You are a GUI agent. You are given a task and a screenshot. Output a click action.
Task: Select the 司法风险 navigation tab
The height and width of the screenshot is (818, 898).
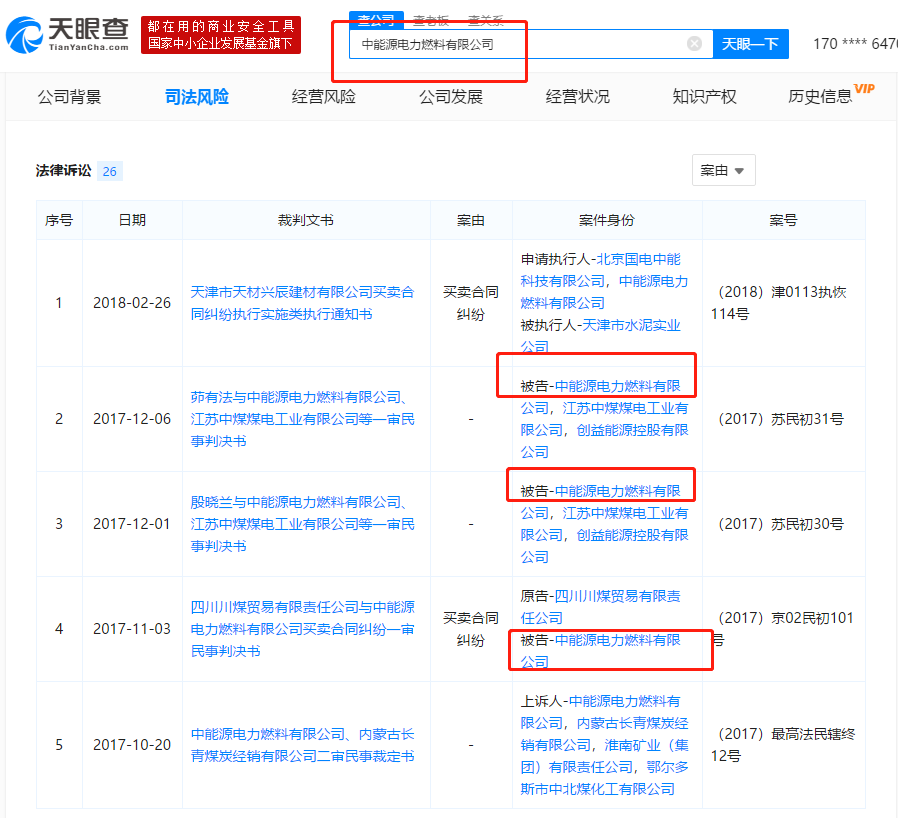pos(196,97)
